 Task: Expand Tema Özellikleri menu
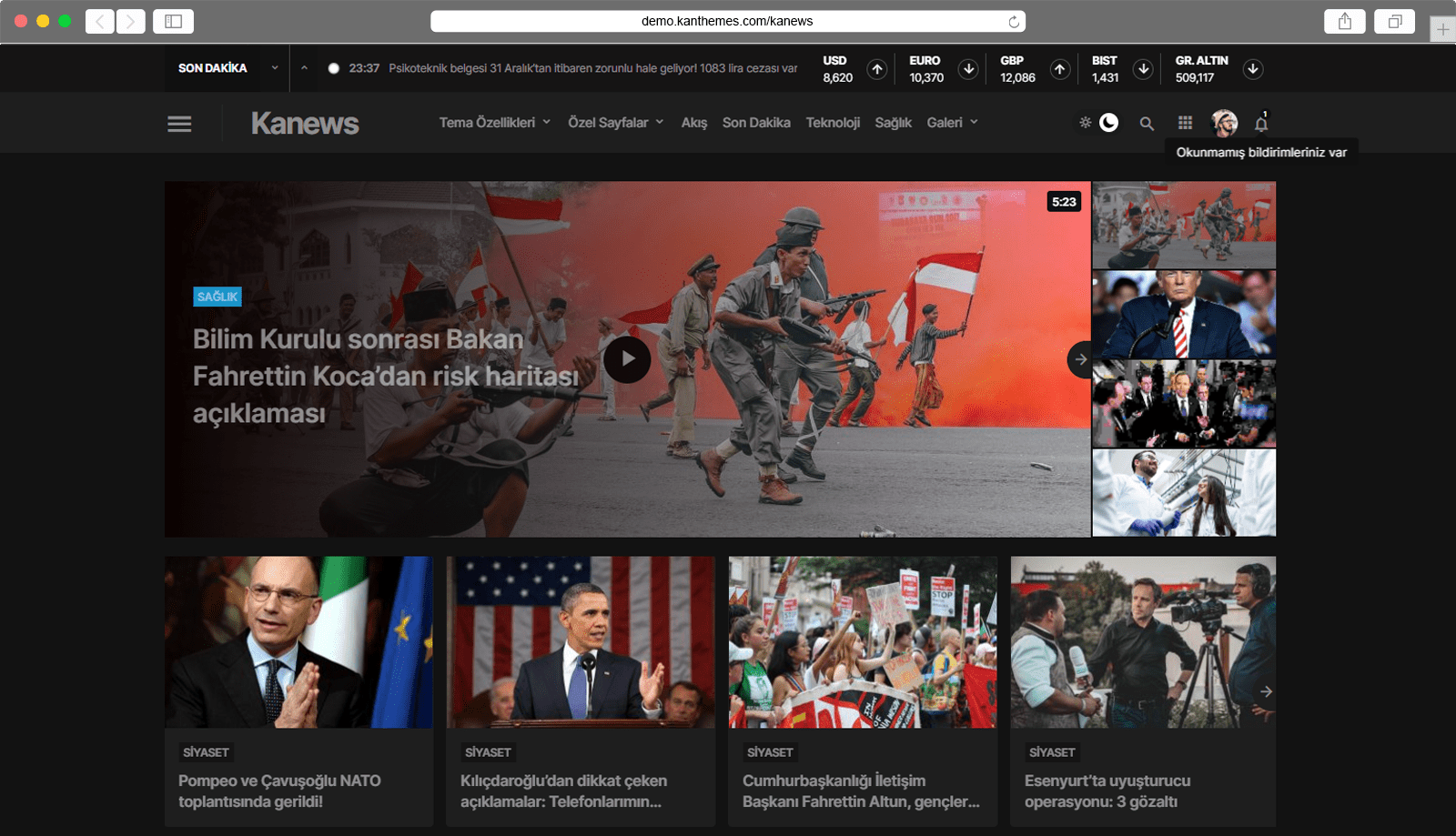[495, 123]
